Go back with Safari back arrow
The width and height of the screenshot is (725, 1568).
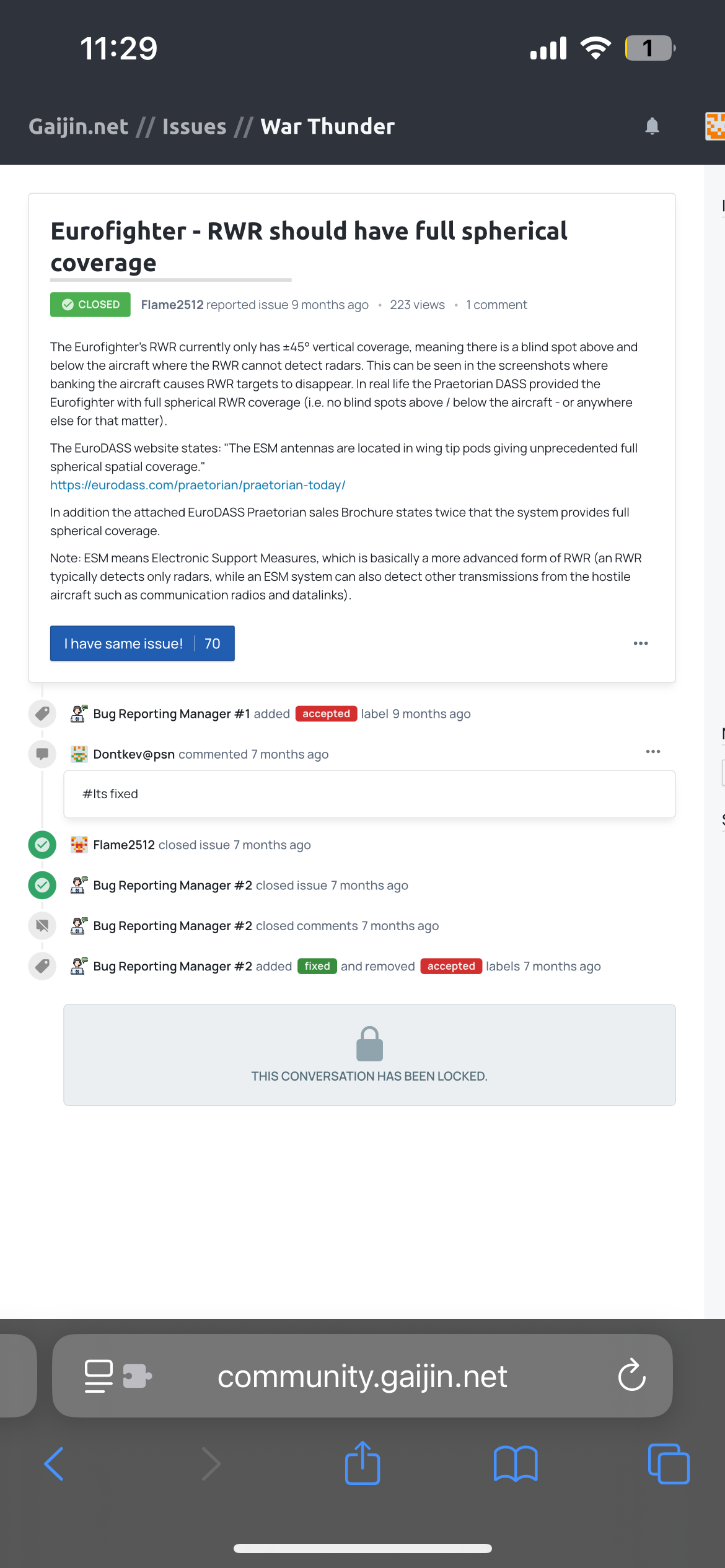55,1464
